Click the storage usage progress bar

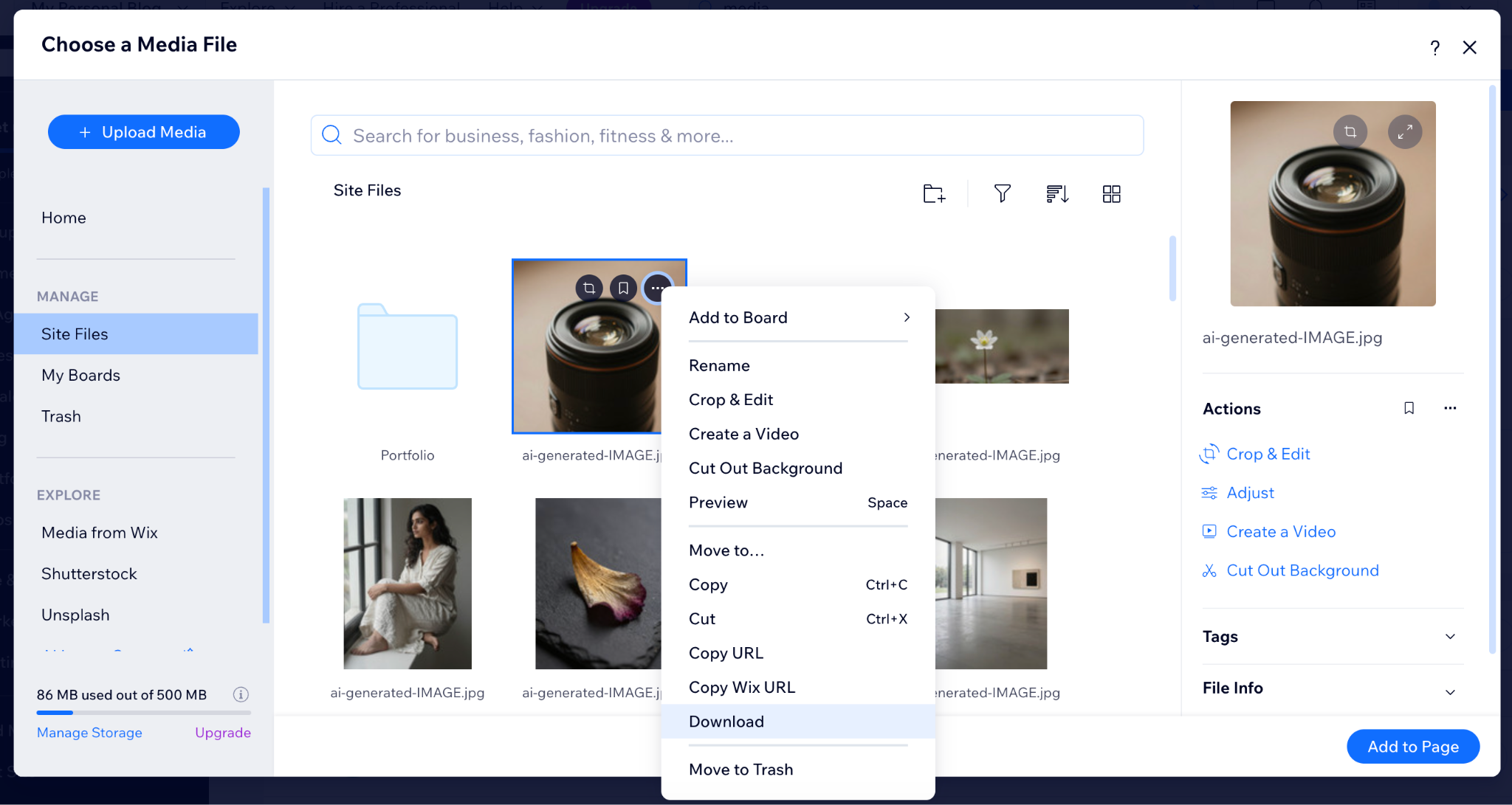[144, 713]
